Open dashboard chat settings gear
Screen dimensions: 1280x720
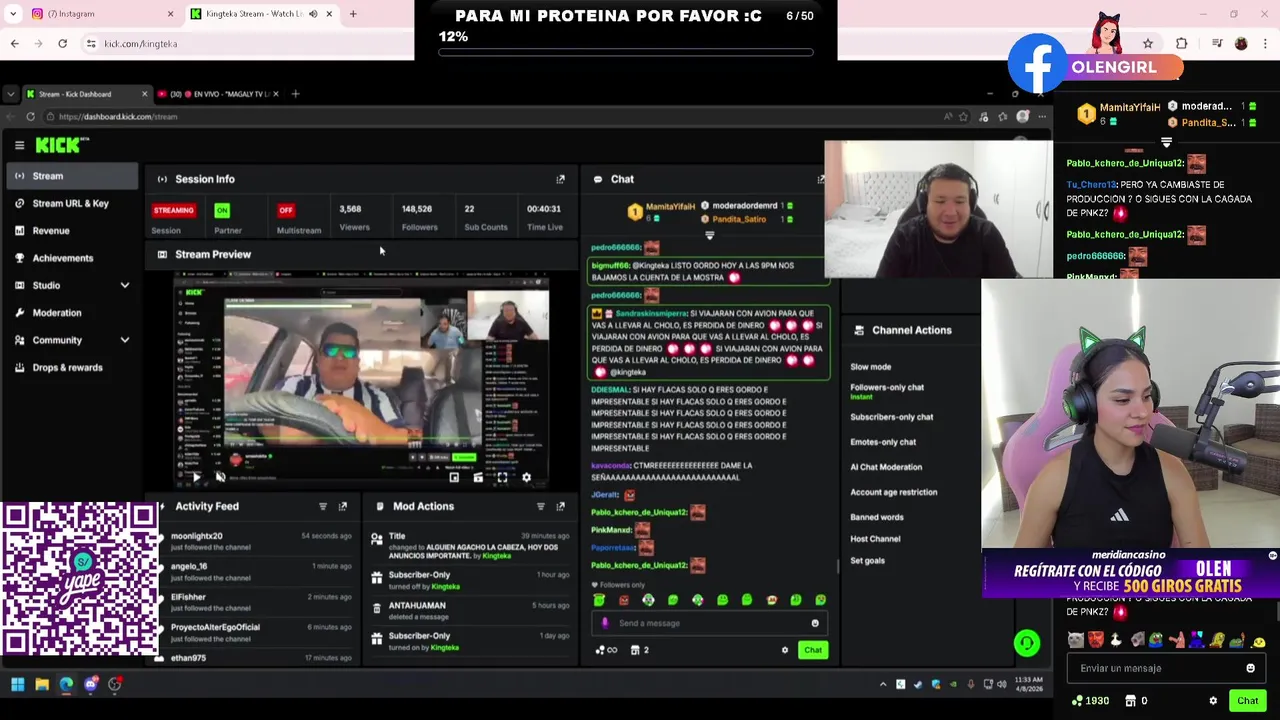coord(785,650)
